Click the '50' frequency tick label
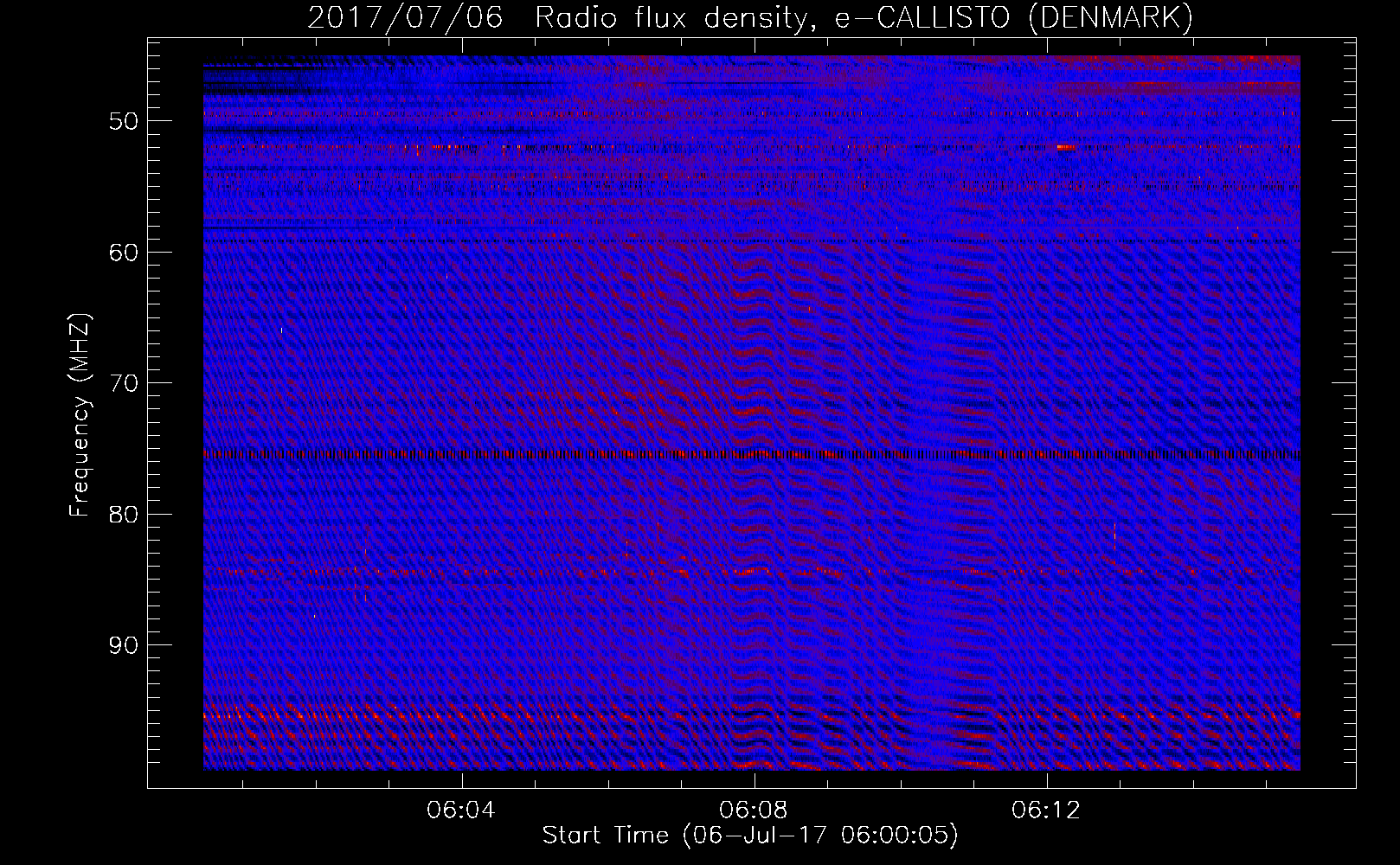Image resolution: width=1400 pixels, height=865 pixels. [x=124, y=121]
